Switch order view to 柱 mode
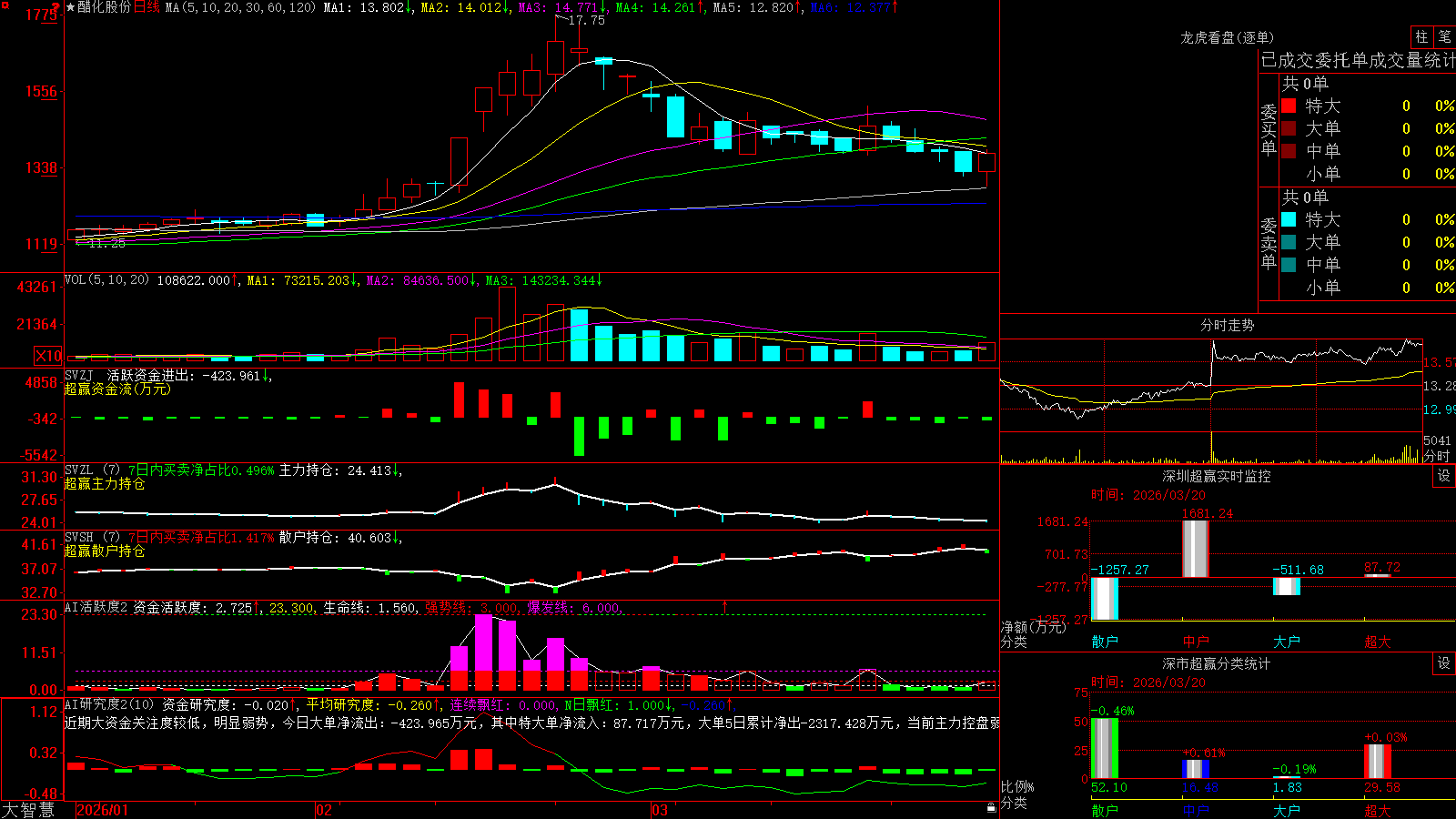Image resolution: width=1456 pixels, height=819 pixels. 1421,36
